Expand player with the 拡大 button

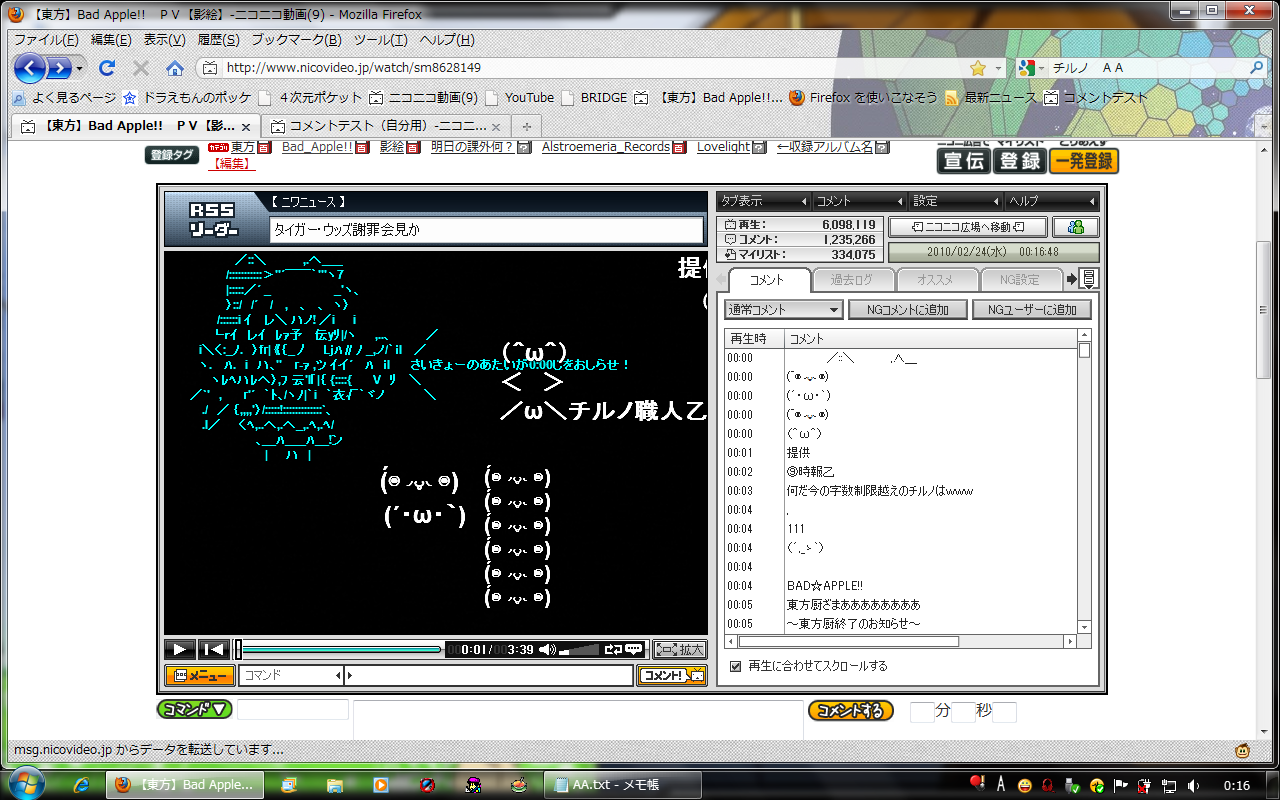coord(680,650)
